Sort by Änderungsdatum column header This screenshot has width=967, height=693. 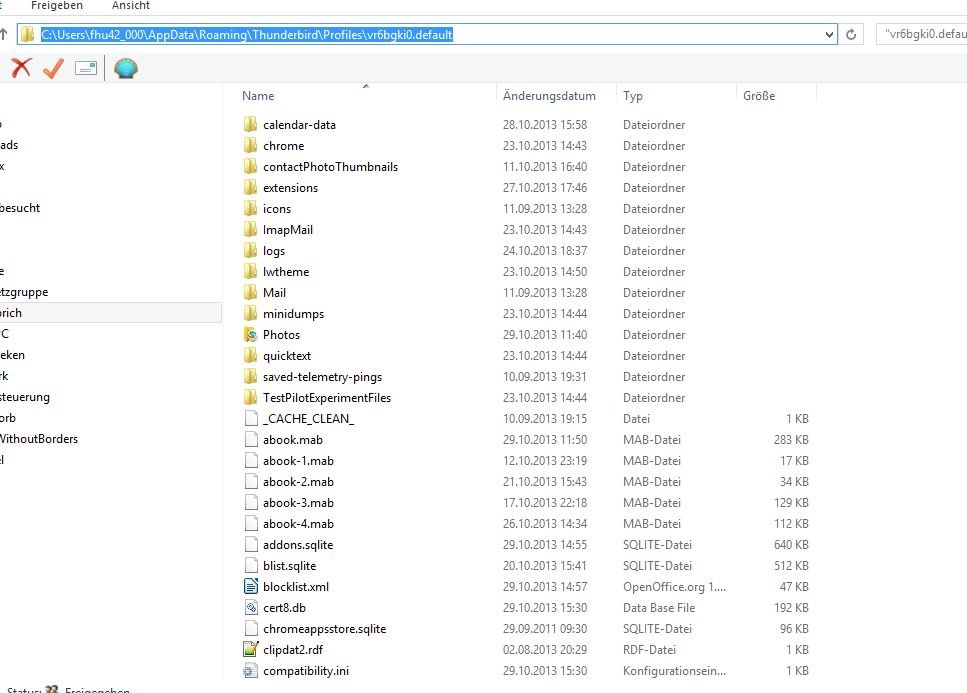pos(549,96)
